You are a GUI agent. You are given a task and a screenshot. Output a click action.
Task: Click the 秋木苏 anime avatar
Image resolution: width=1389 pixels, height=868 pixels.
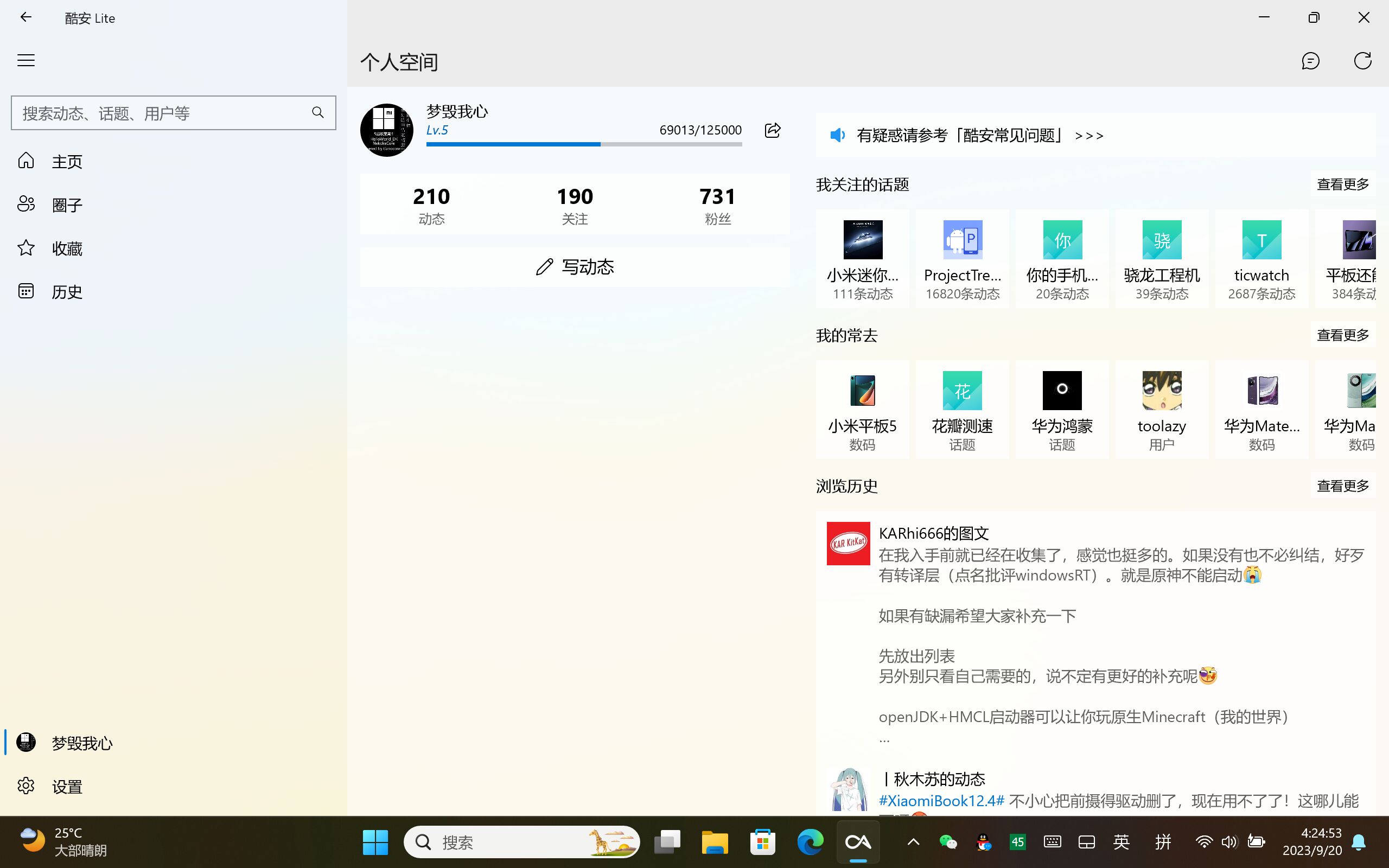click(849, 790)
